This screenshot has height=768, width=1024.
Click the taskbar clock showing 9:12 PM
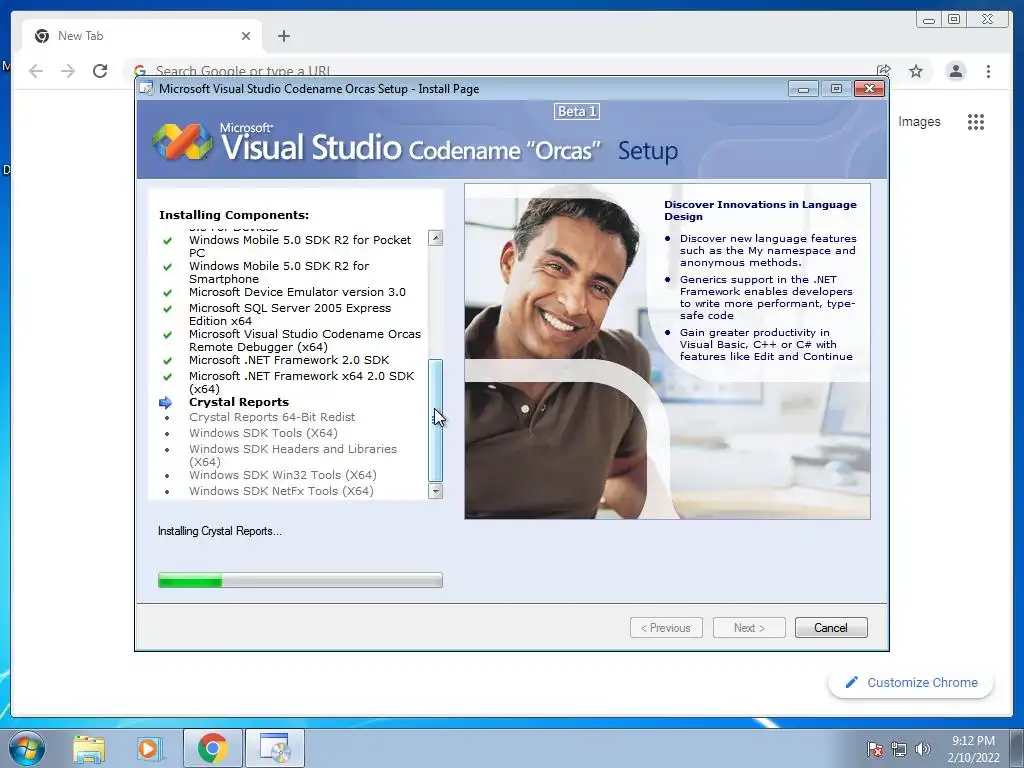[973, 749]
